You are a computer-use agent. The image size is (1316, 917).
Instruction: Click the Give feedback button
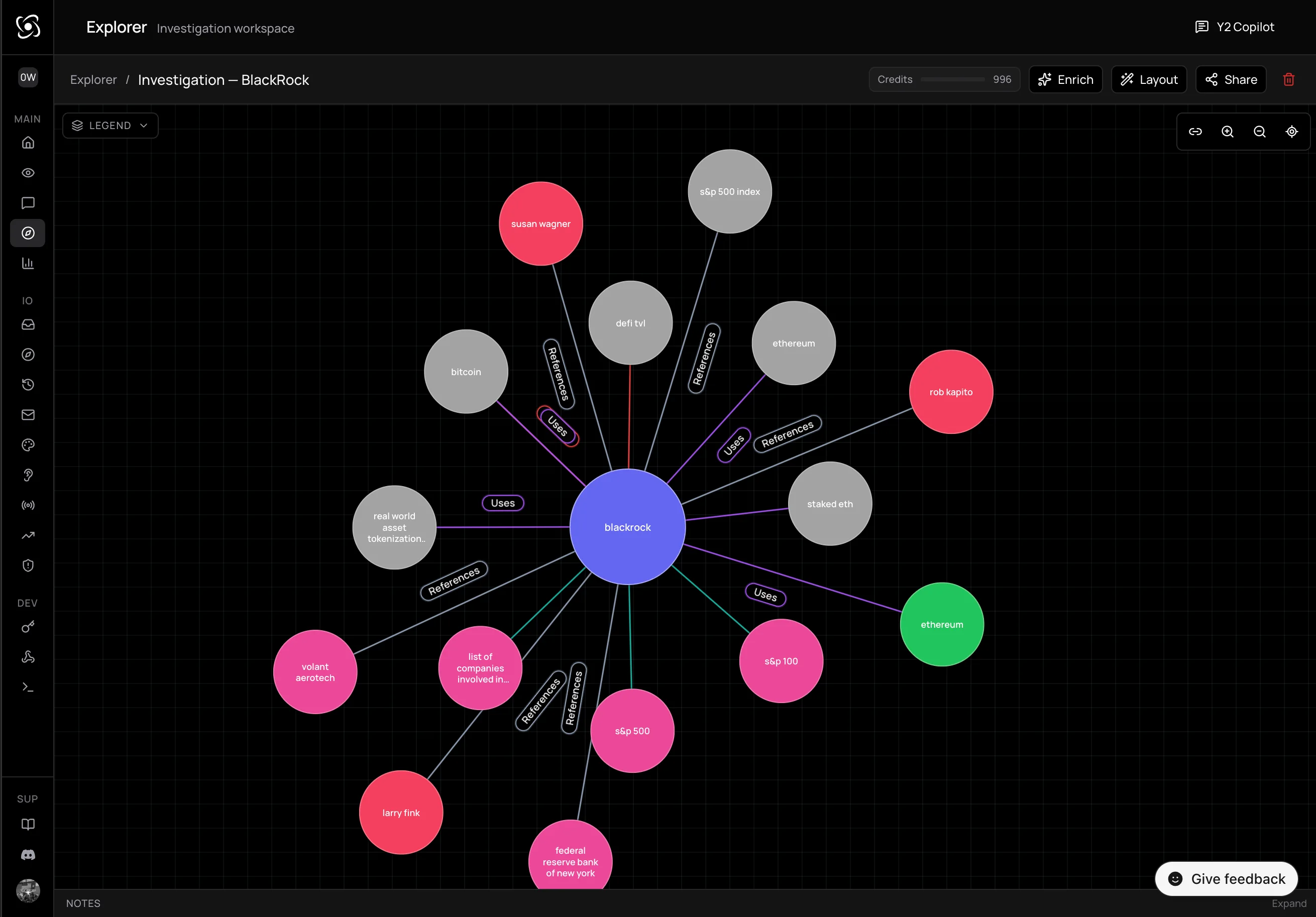(1226, 879)
